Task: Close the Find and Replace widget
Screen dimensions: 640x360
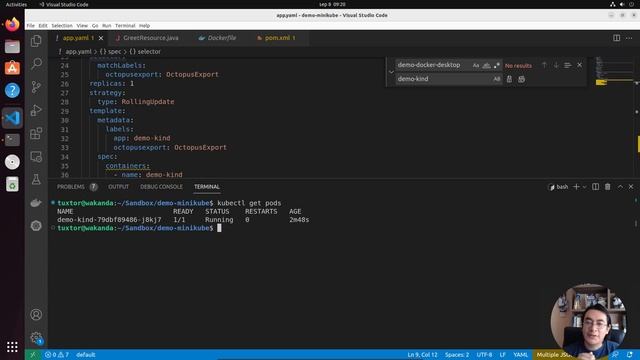Action: coord(580,65)
